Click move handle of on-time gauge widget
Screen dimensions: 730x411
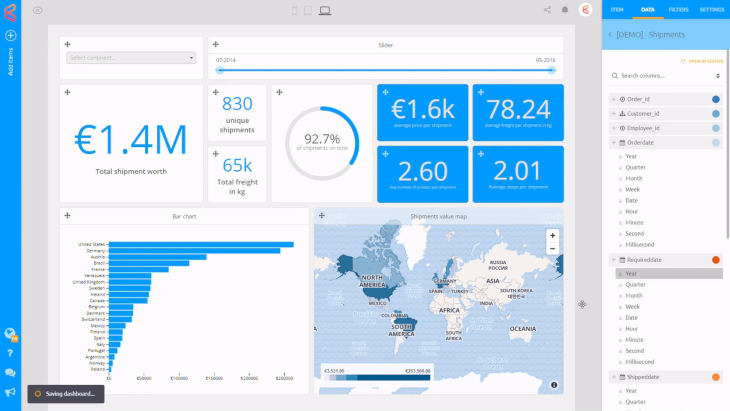[279, 92]
